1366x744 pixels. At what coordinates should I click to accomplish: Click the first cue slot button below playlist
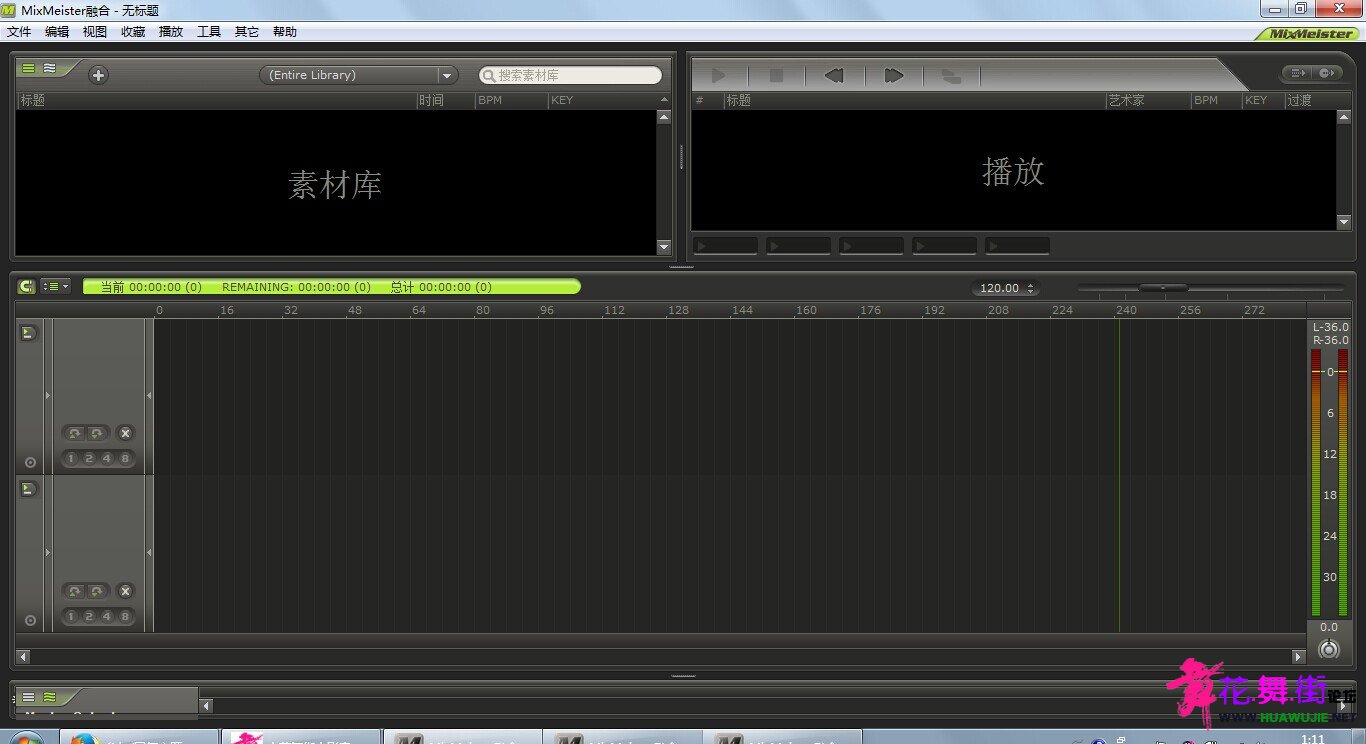[725, 245]
